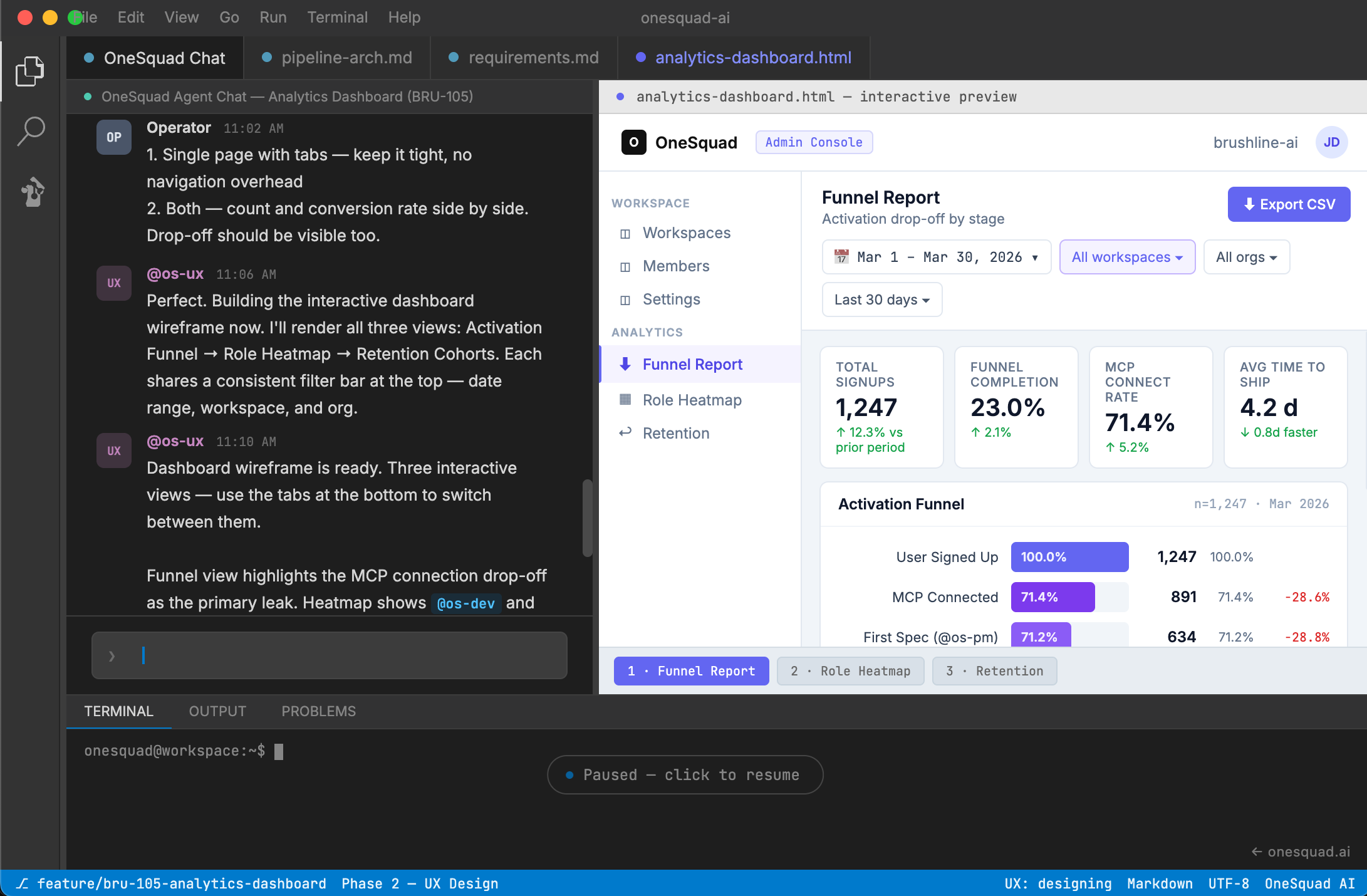This screenshot has height=896, width=1367.
Task: Click the Export CSV button
Action: click(1288, 204)
